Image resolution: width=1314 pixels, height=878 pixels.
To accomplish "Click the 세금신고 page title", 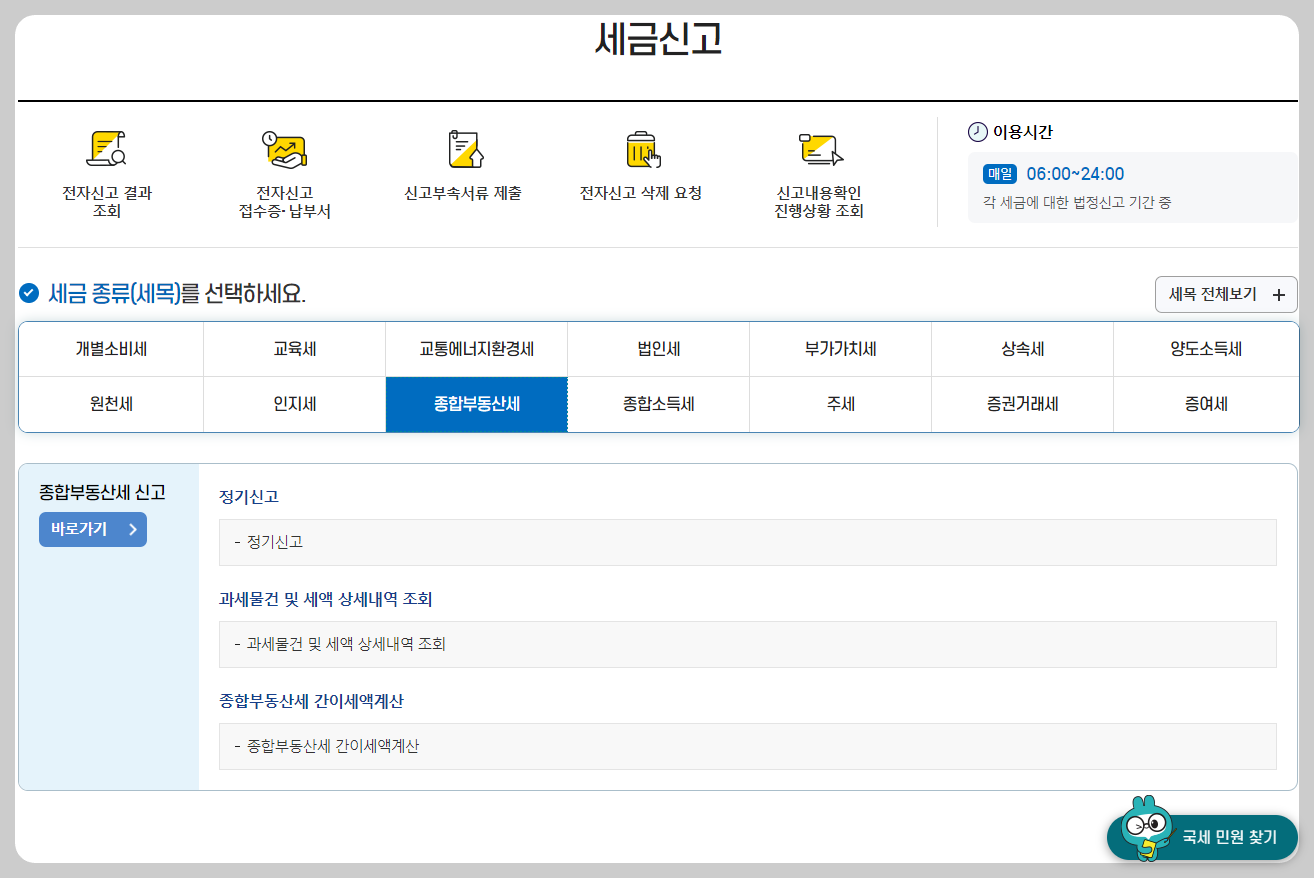I will [x=657, y=39].
